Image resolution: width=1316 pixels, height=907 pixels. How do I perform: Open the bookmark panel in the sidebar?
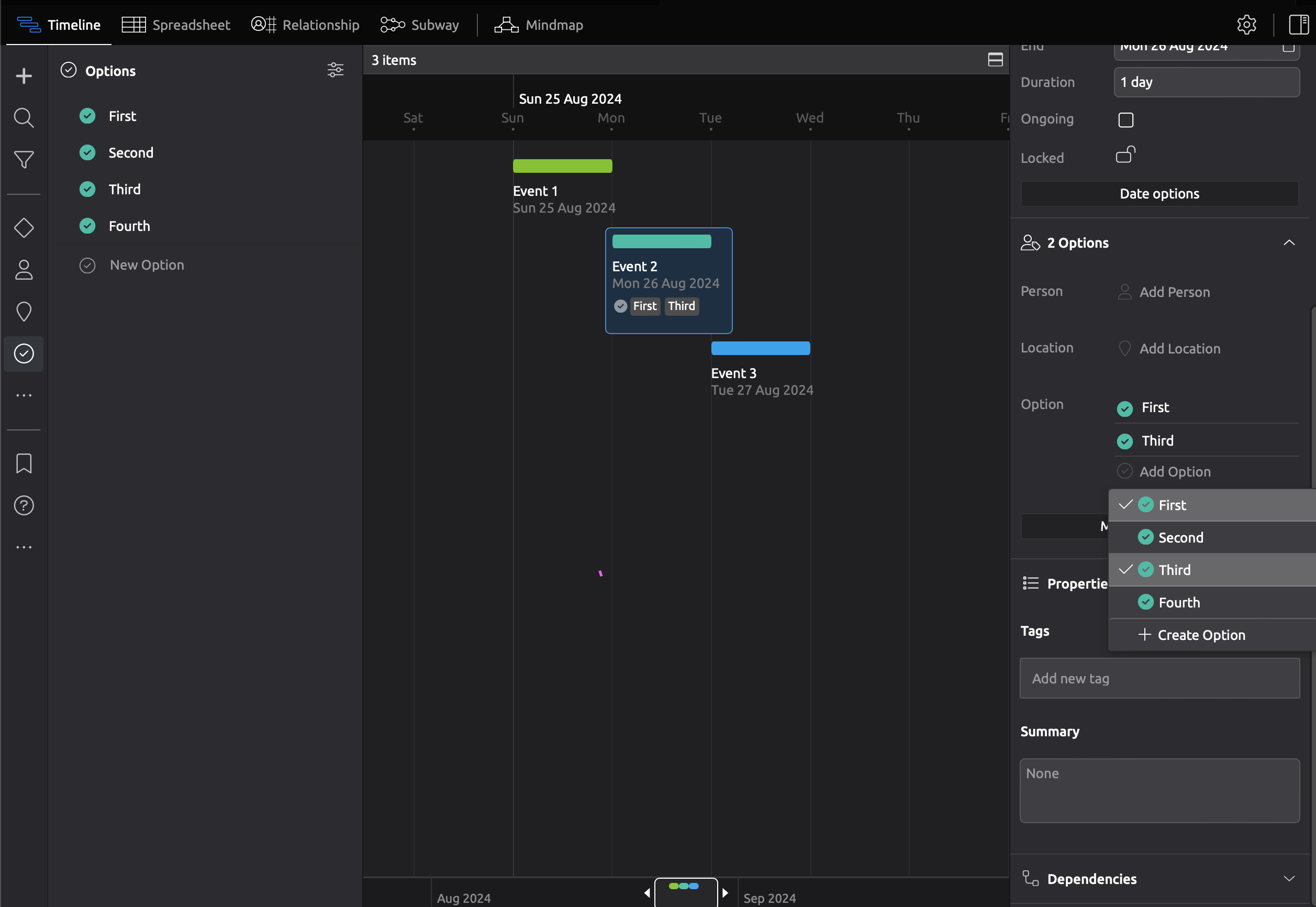[23, 463]
